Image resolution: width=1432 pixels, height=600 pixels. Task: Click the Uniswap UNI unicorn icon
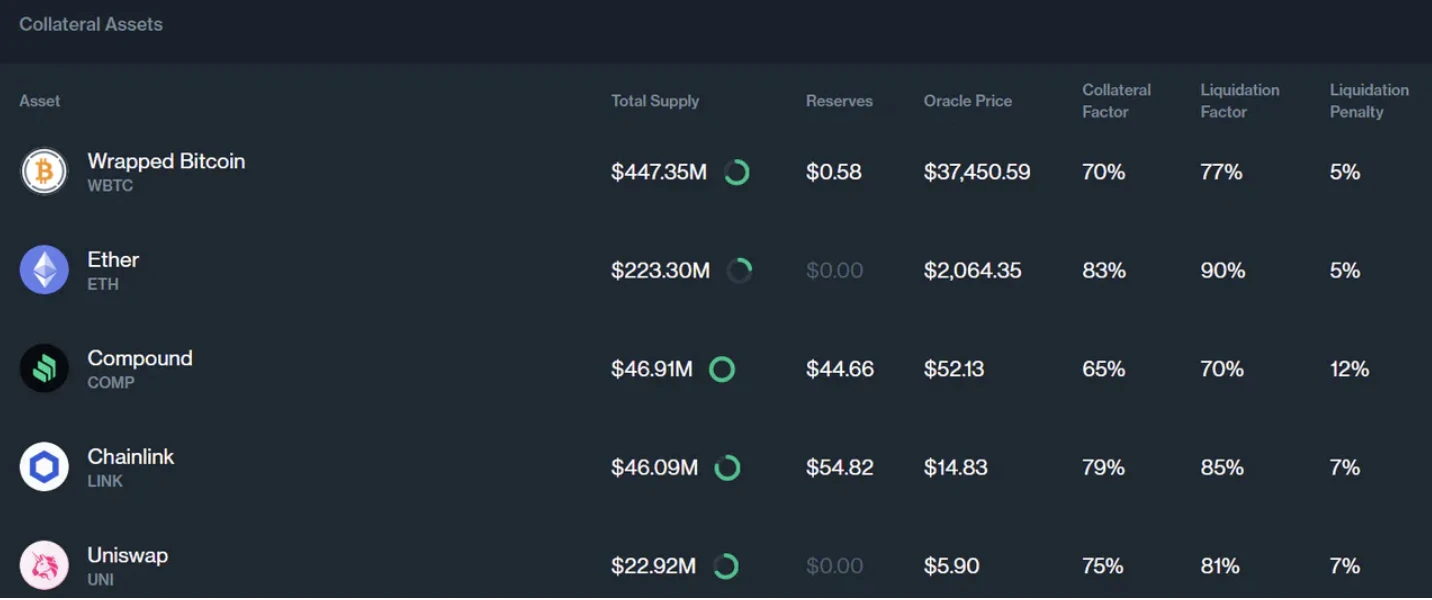coord(44,566)
